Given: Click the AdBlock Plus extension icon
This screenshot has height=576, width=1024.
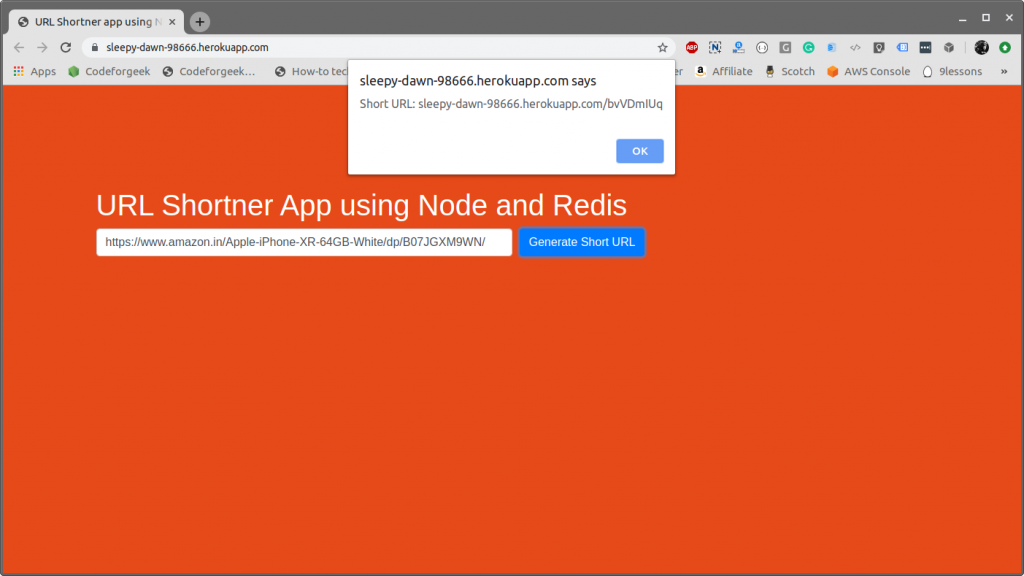Looking at the screenshot, I should point(692,47).
